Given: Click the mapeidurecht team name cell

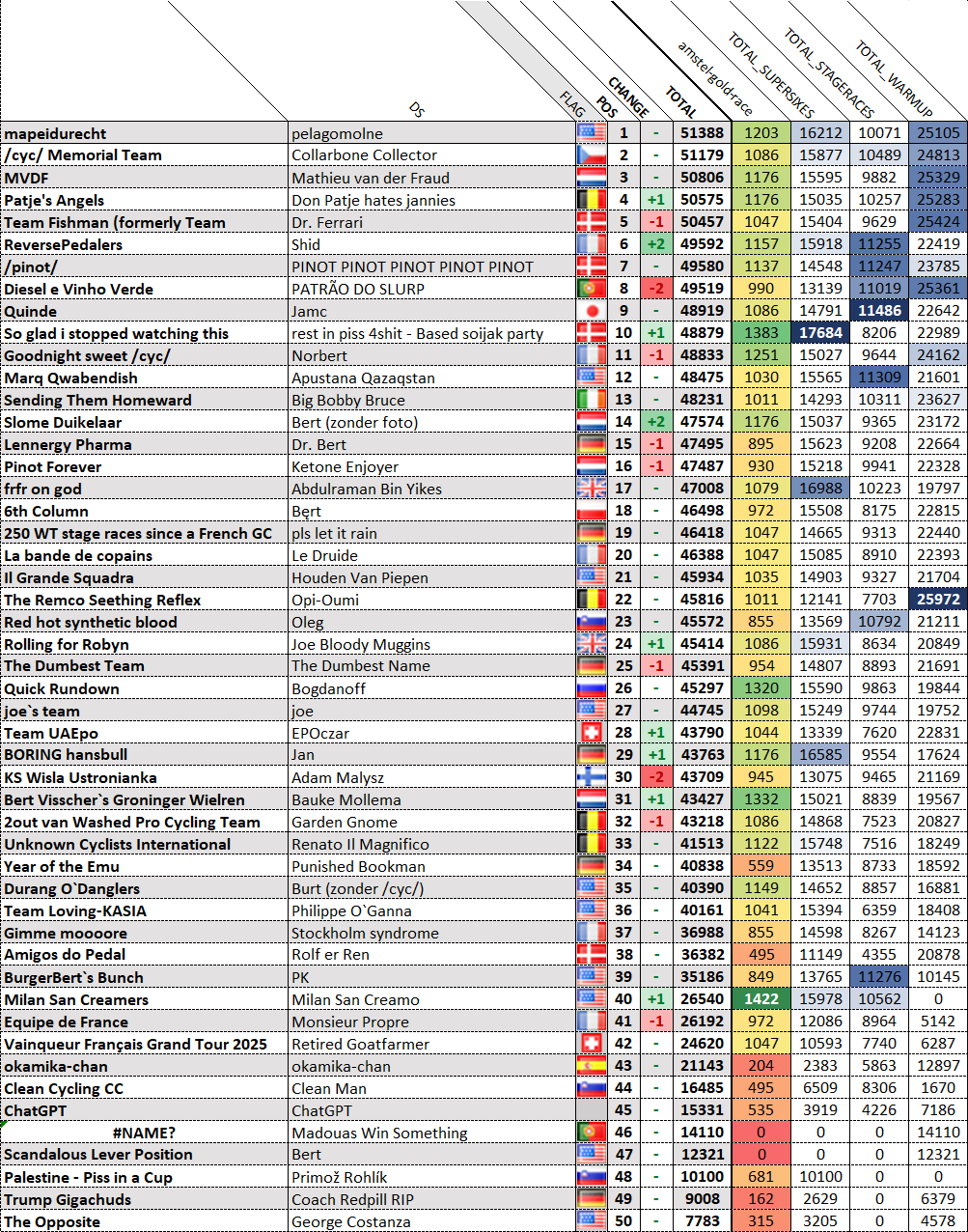Looking at the screenshot, I should pos(145,133).
